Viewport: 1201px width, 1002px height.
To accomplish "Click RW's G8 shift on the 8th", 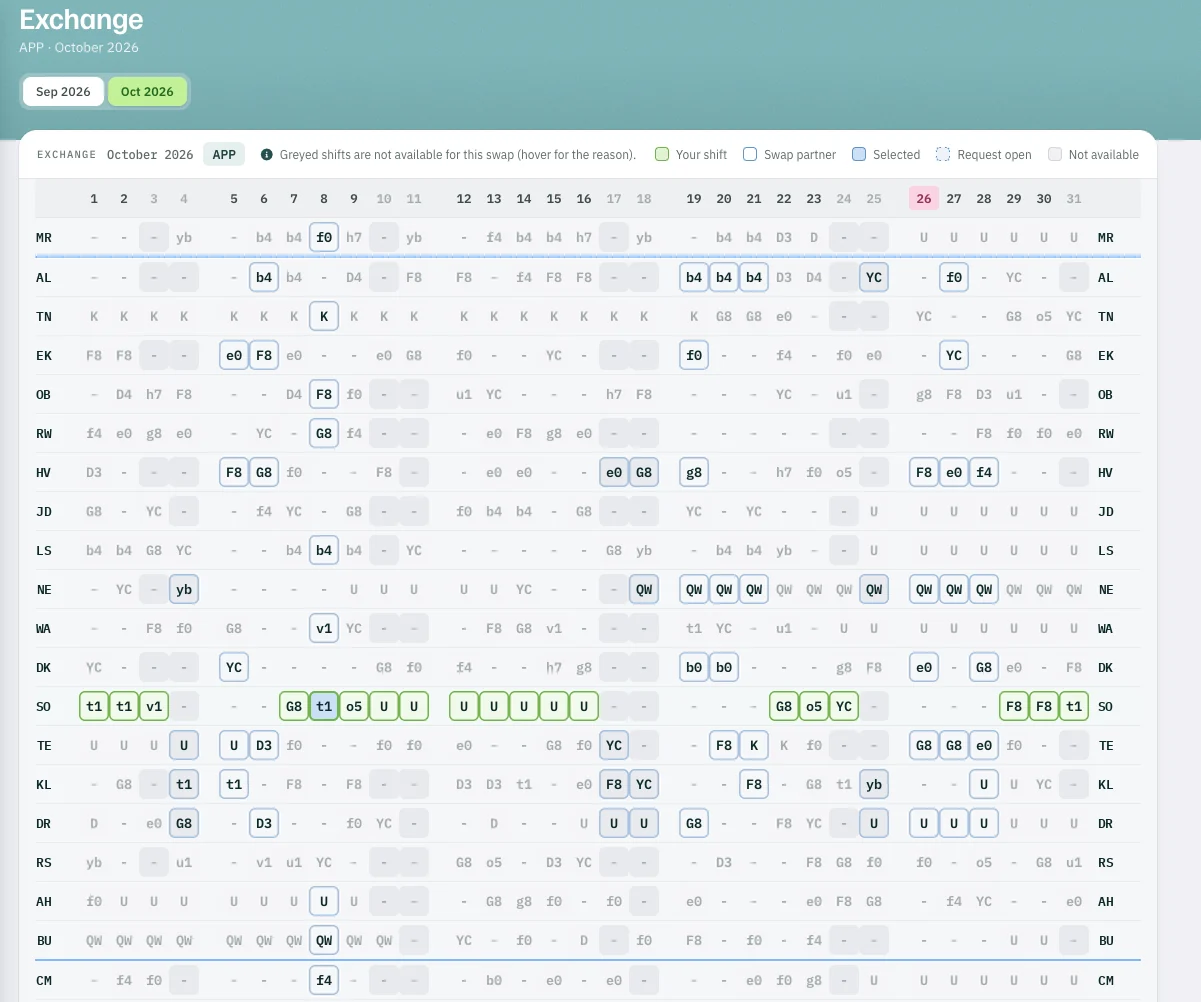I will (324, 433).
